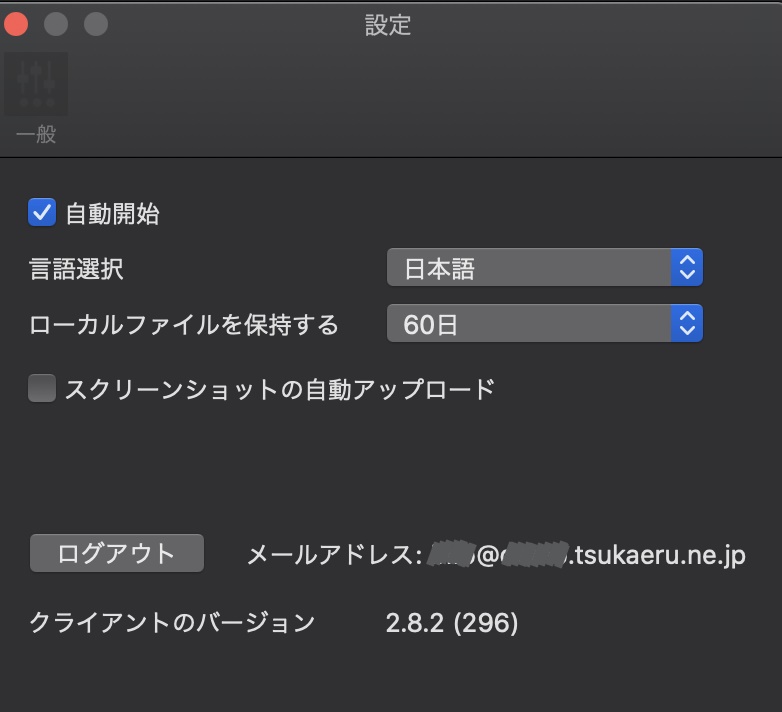Click the blue arrows on the 日本語 dropdown
782x712 pixels.
[686, 268]
